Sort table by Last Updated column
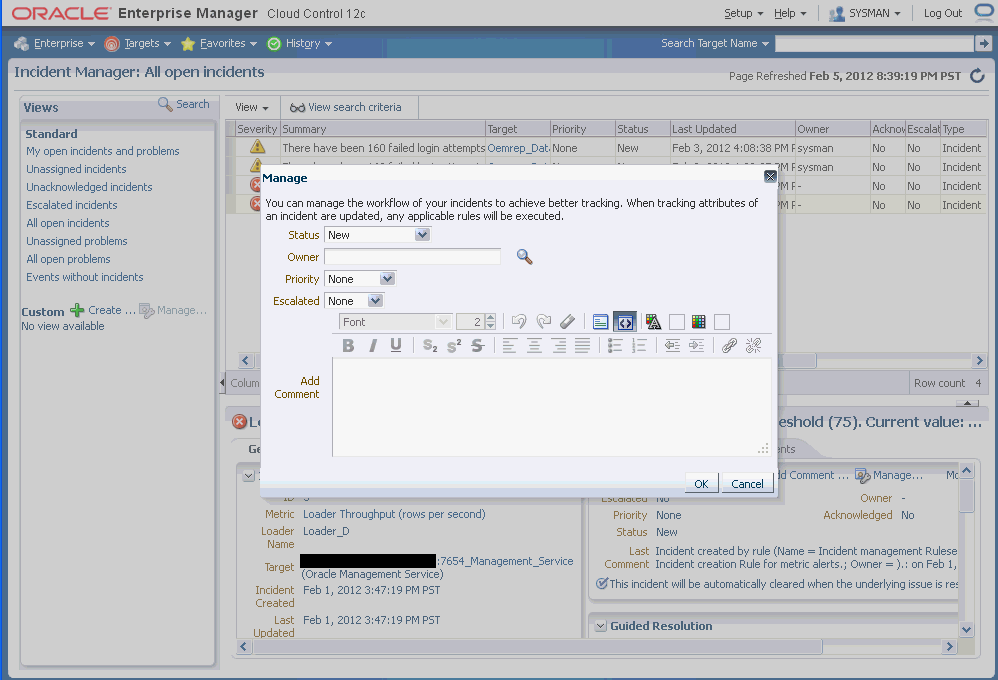This screenshot has width=998, height=680. [x=732, y=129]
